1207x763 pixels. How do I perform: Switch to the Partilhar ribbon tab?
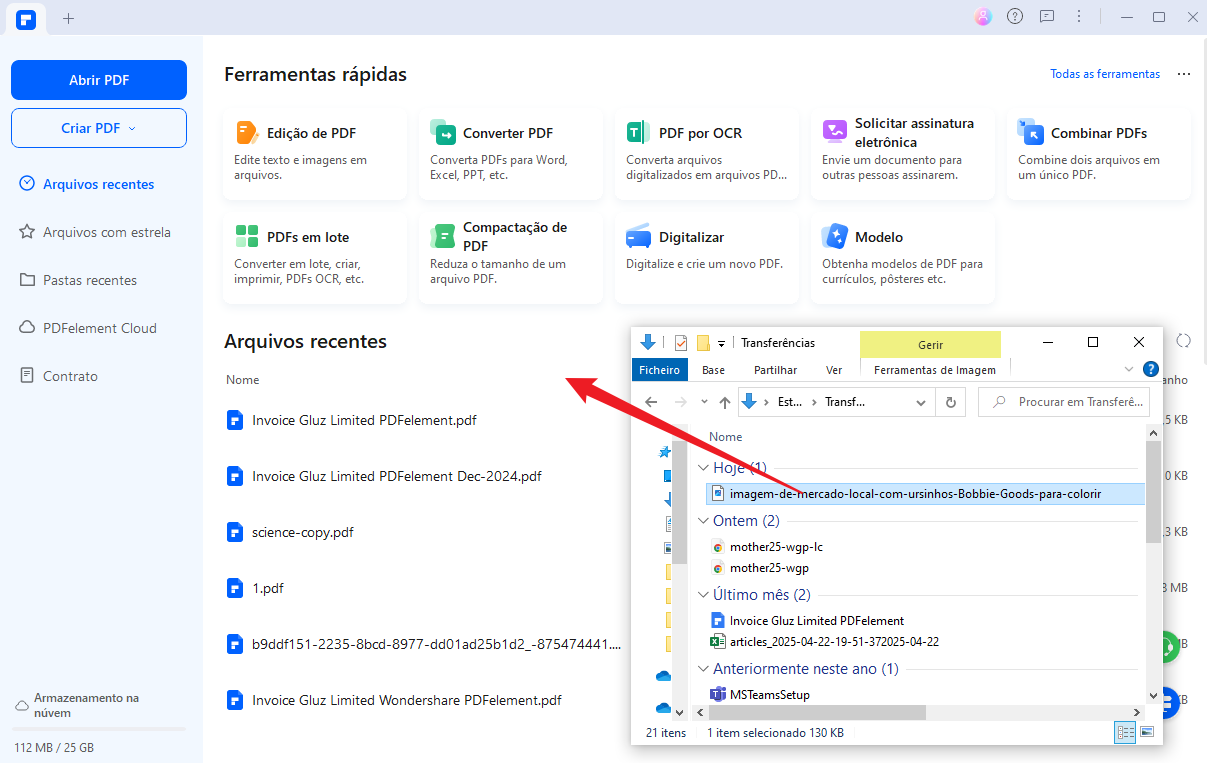click(x=776, y=369)
